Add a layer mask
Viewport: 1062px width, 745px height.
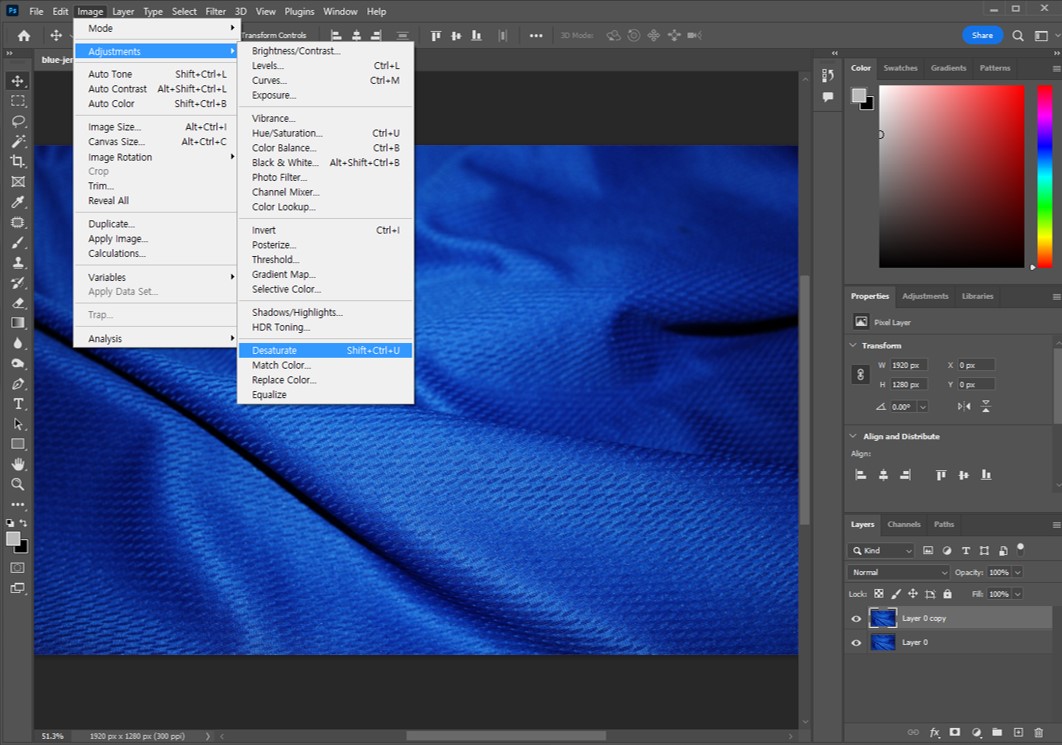955,732
